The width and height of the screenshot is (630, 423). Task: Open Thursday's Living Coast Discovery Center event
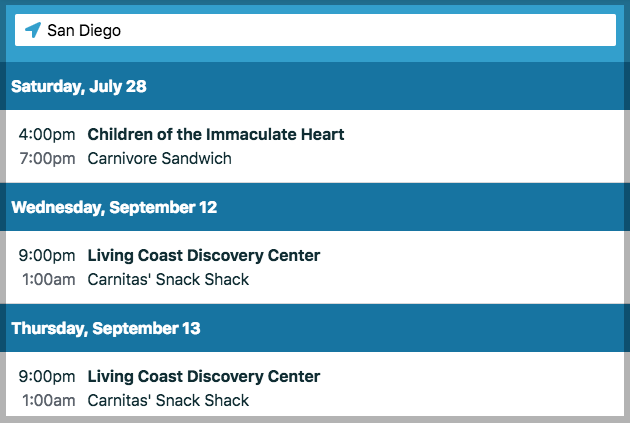(204, 376)
